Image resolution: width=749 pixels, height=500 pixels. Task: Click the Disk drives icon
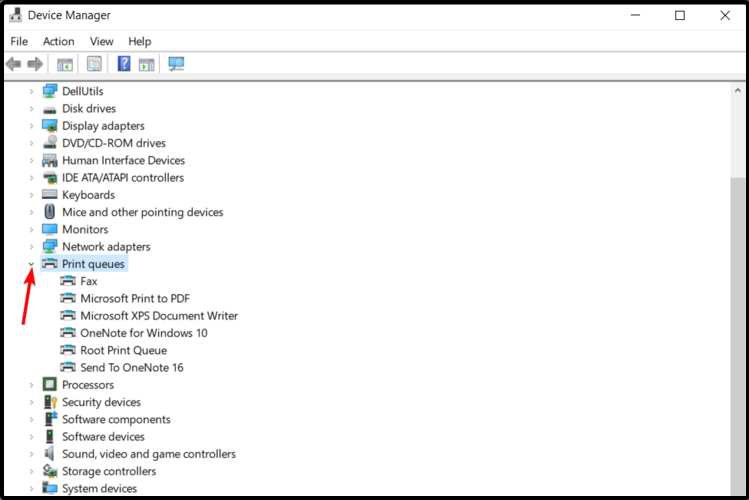(50, 109)
